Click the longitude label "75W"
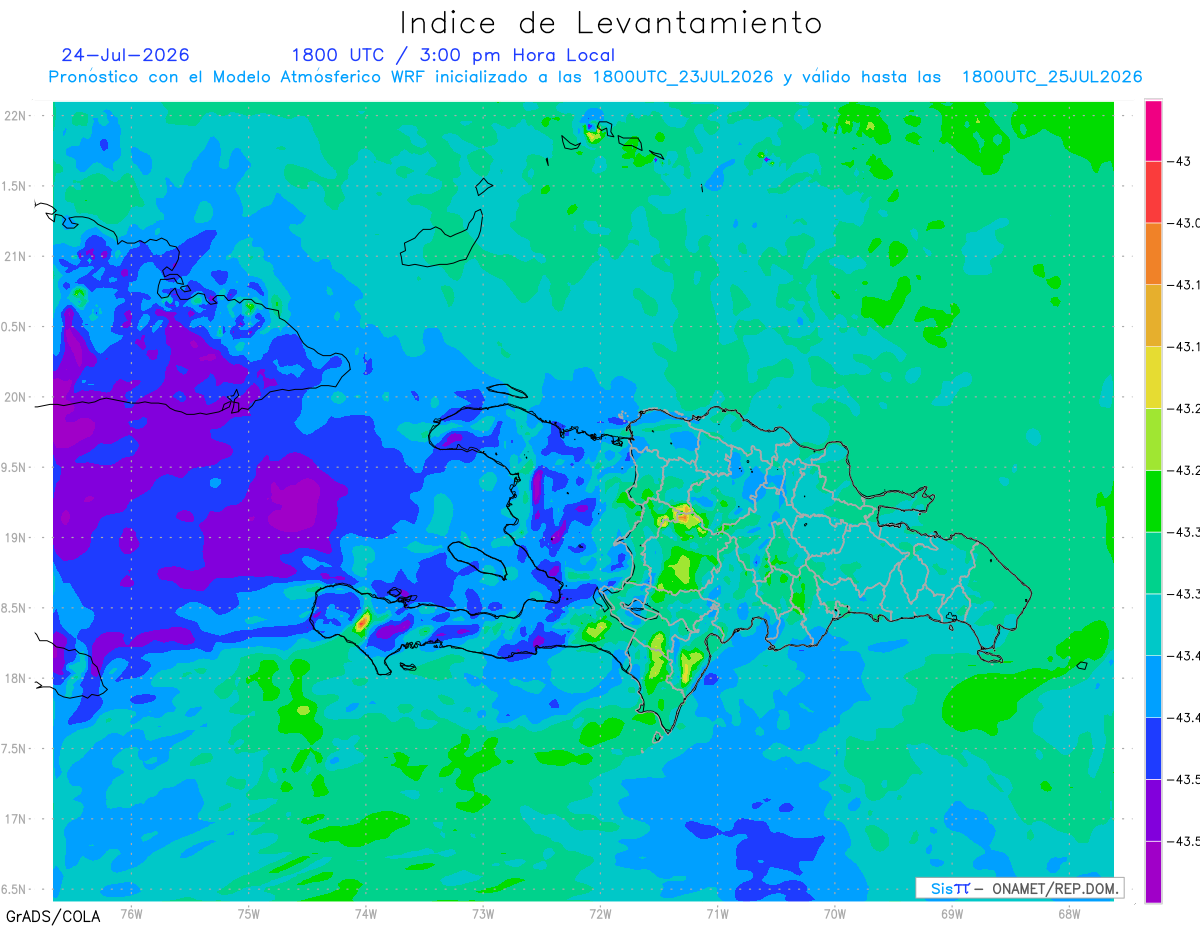 click(249, 913)
